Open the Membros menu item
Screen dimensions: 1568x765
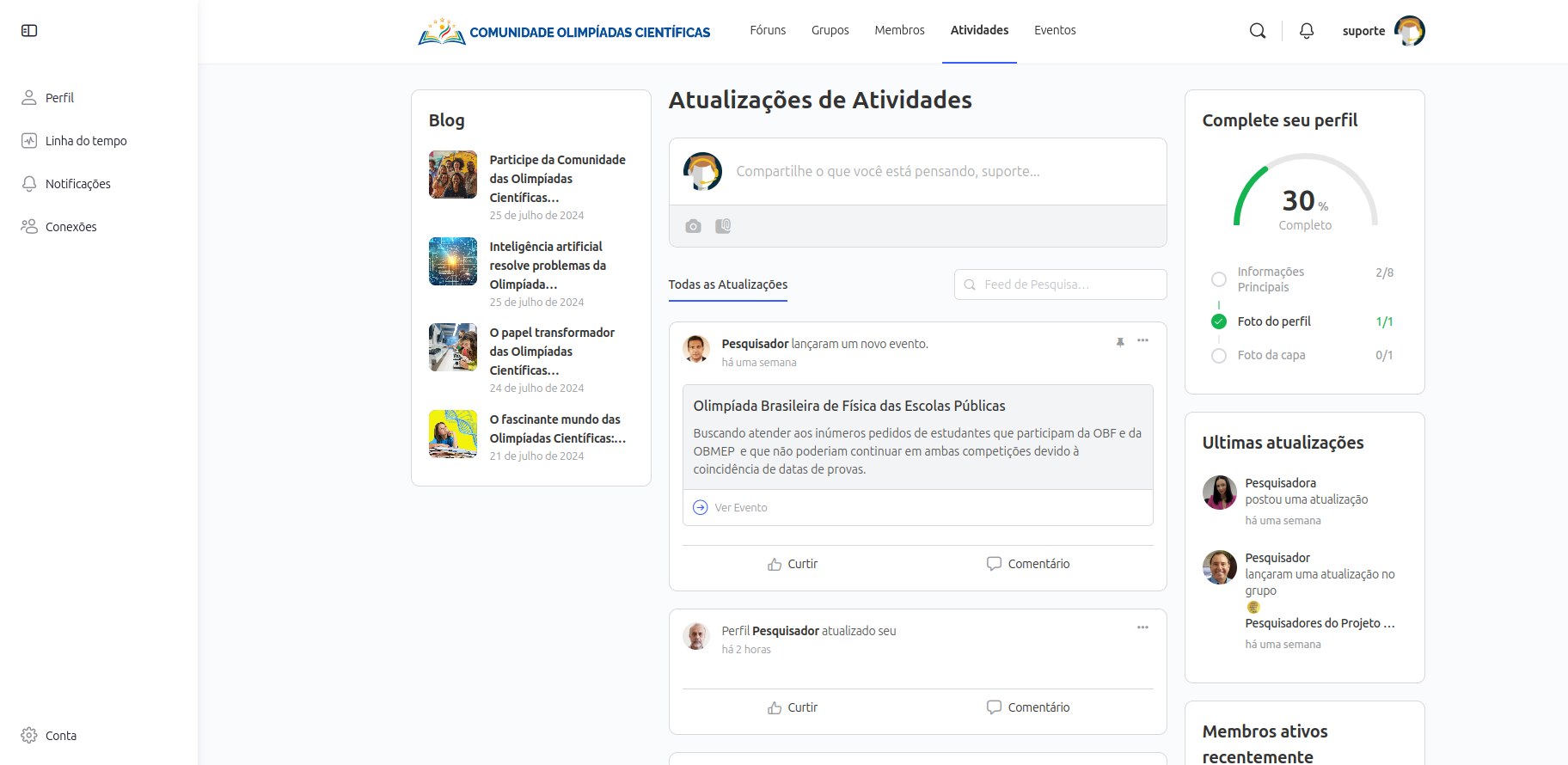[900, 30]
